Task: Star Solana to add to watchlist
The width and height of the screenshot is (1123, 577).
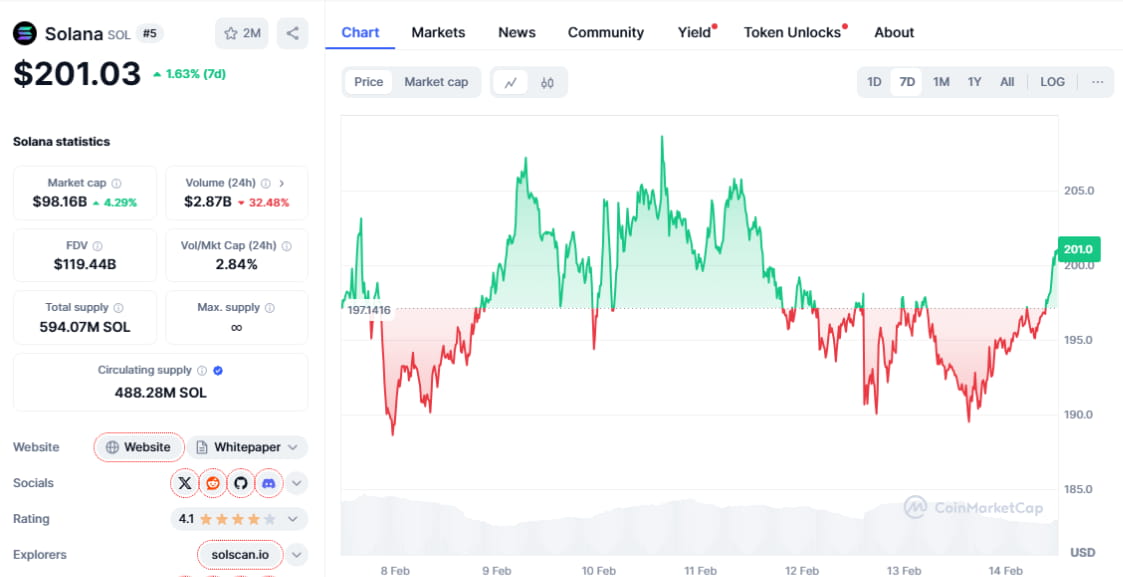Action: tap(242, 33)
